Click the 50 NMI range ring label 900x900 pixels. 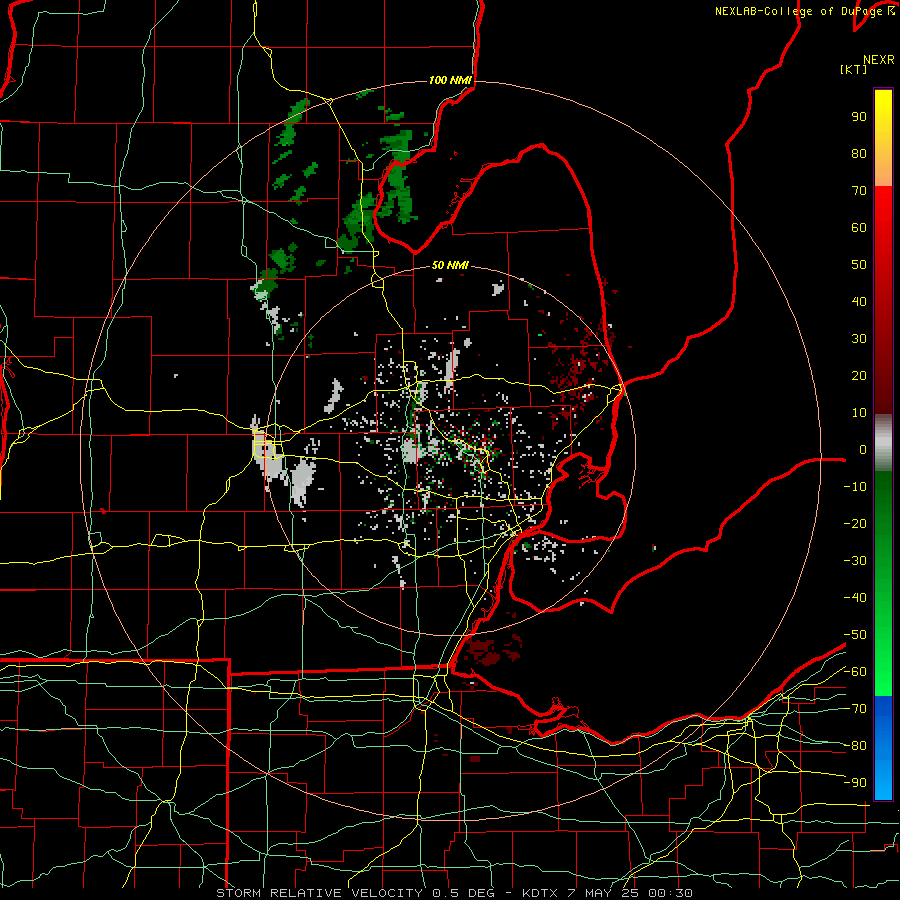(450, 265)
